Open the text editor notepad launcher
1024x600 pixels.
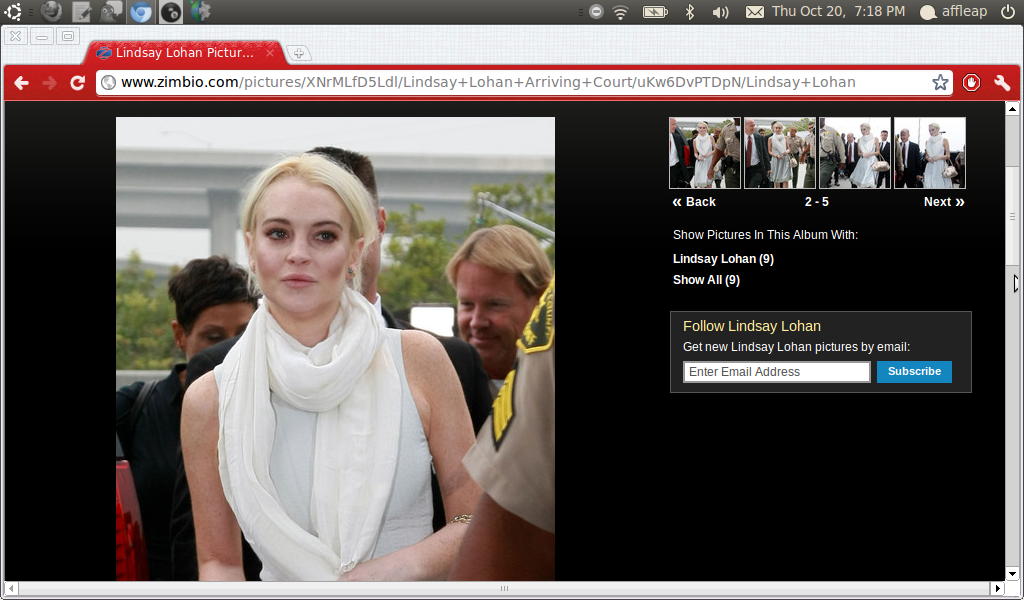coord(81,12)
